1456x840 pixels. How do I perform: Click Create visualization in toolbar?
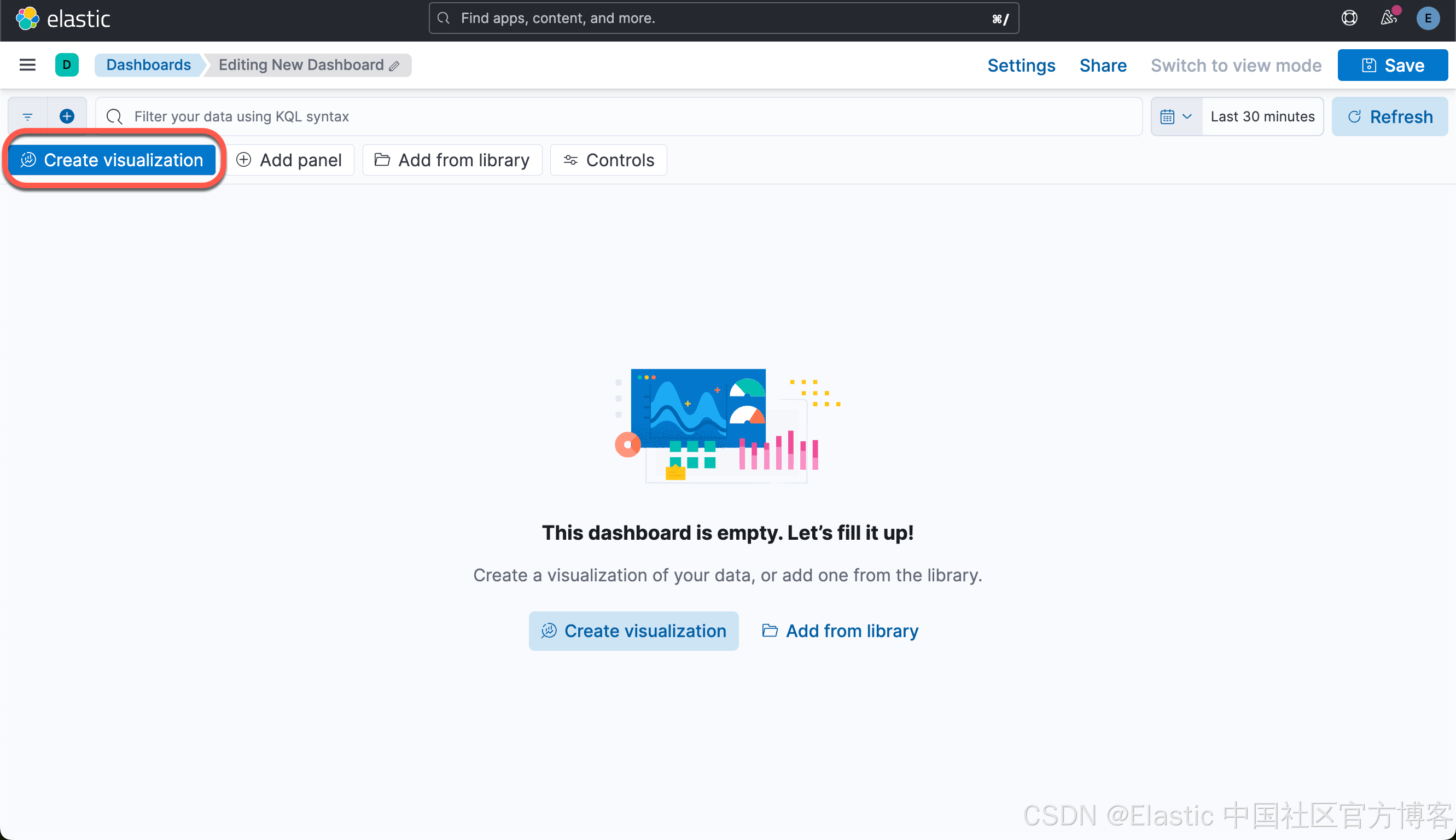pos(112,160)
